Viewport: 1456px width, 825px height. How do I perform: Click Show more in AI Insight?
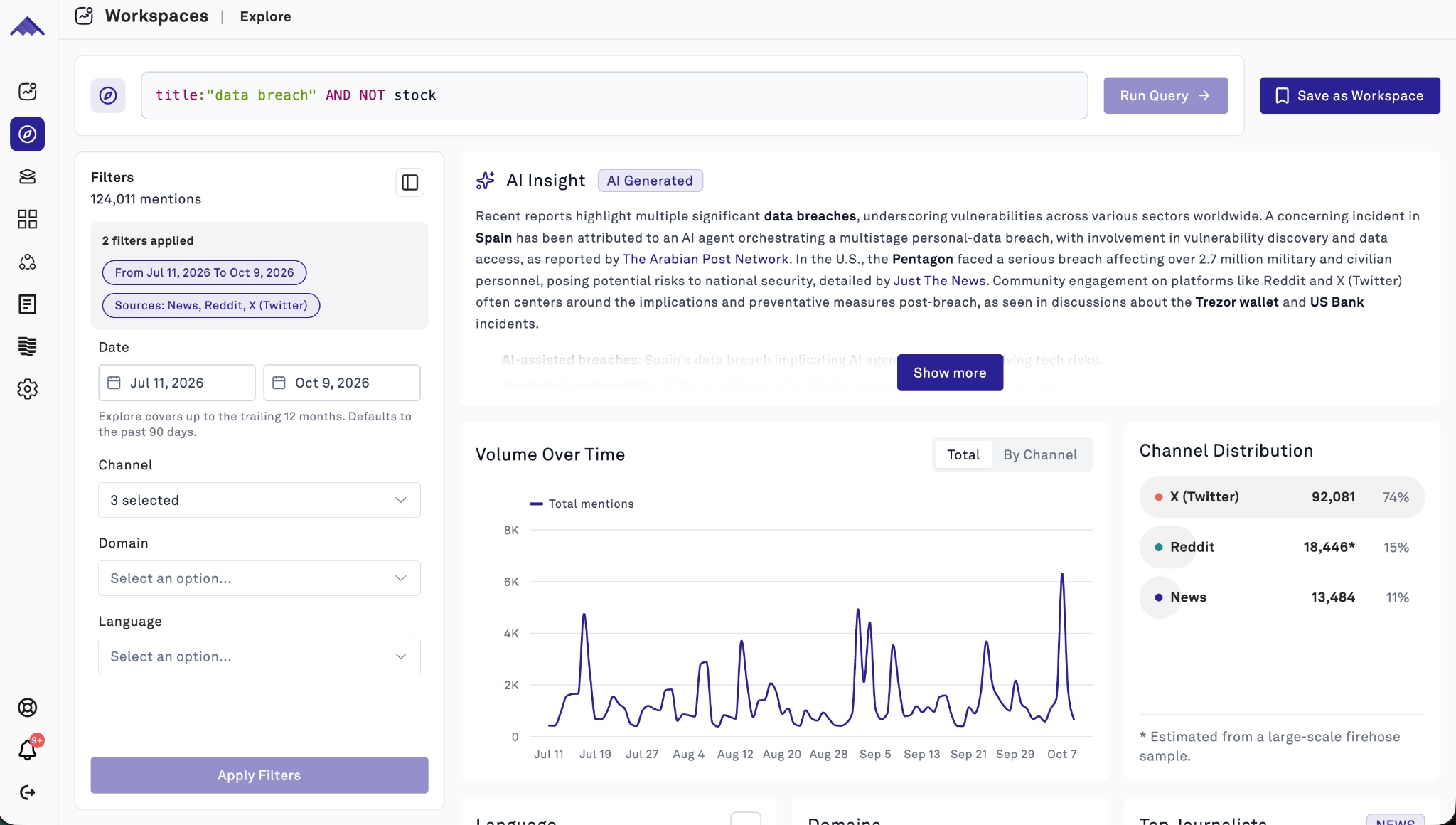[x=950, y=373]
